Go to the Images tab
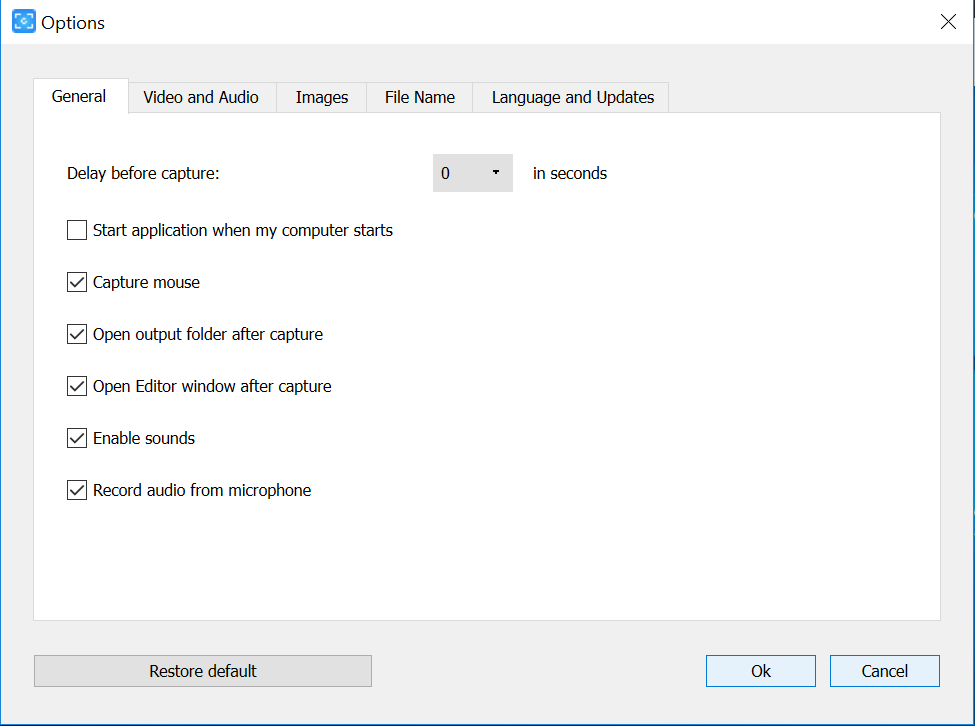 point(322,97)
